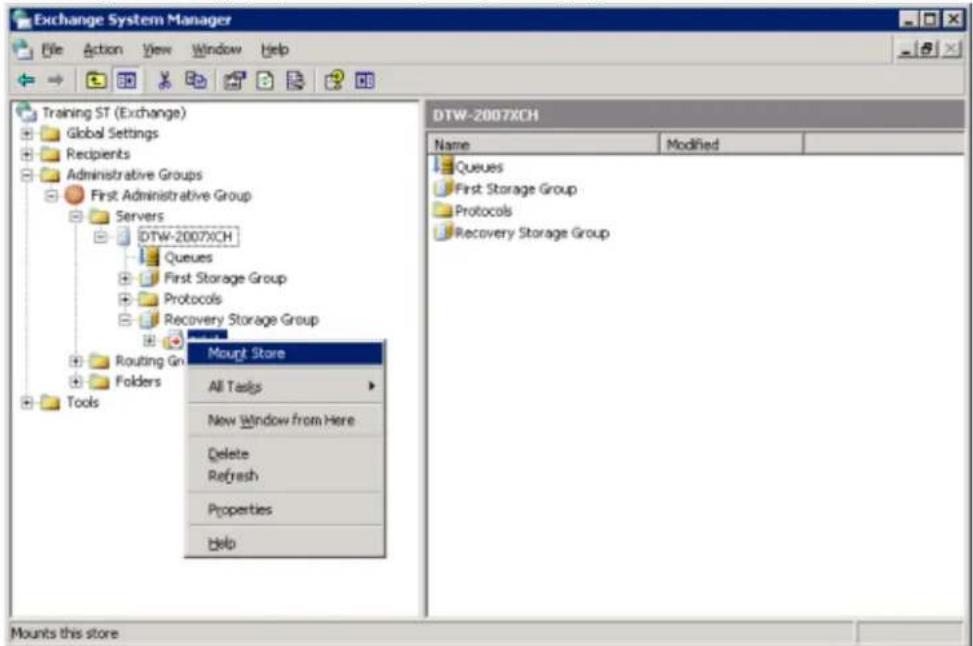Open the File menu
The image size is (973, 646).
(52, 50)
